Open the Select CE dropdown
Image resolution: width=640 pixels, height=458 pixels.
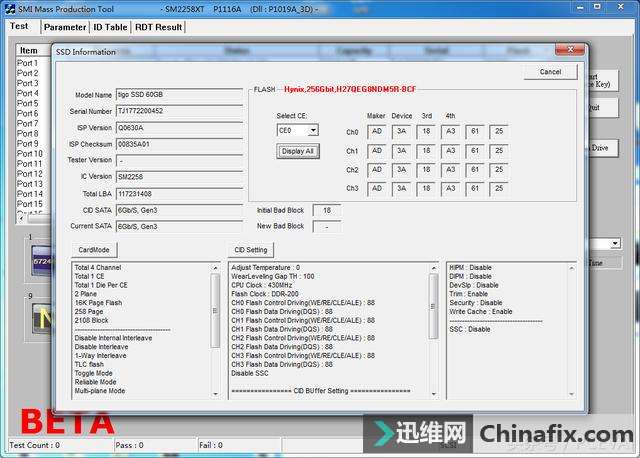click(313, 131)
